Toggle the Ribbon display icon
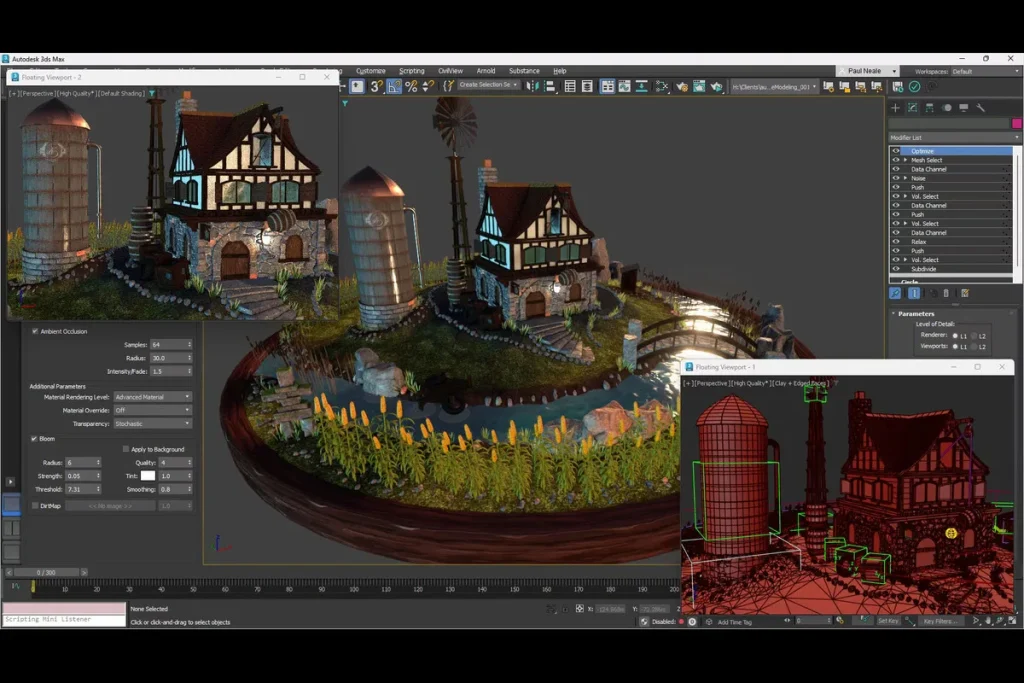This screenshot has width=1024, height=683. point(607,86)
